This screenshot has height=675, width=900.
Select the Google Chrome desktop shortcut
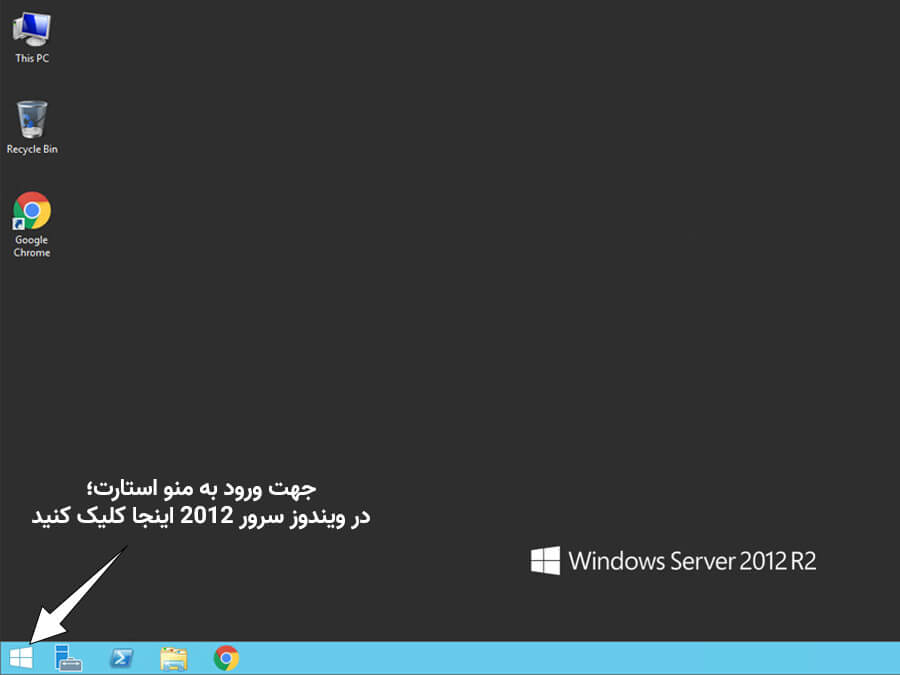point(32,211)
